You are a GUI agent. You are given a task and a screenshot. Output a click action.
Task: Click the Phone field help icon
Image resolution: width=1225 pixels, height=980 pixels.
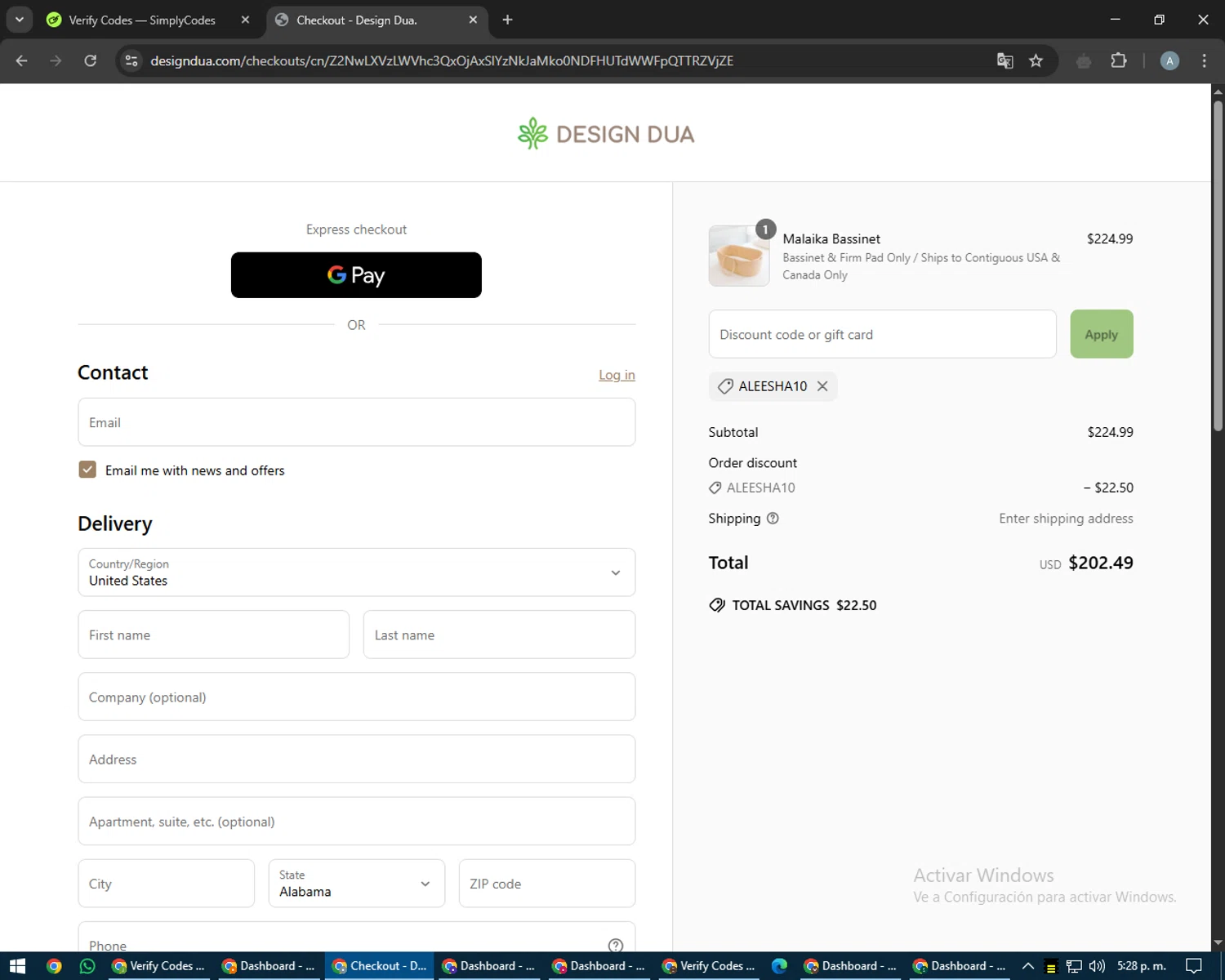tap(616, 945)
